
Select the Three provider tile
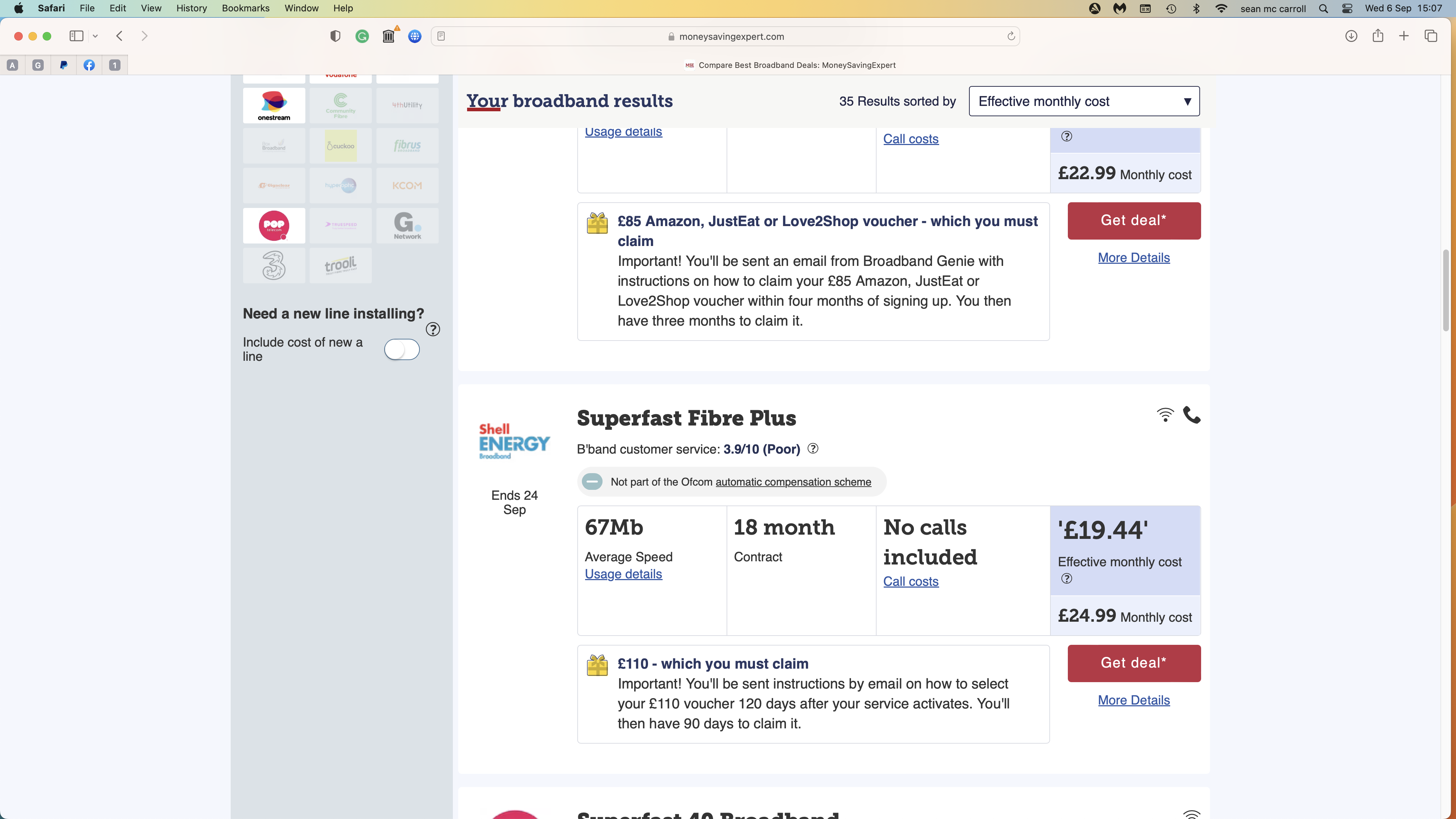pyautogui.click(x=274, y=266)
